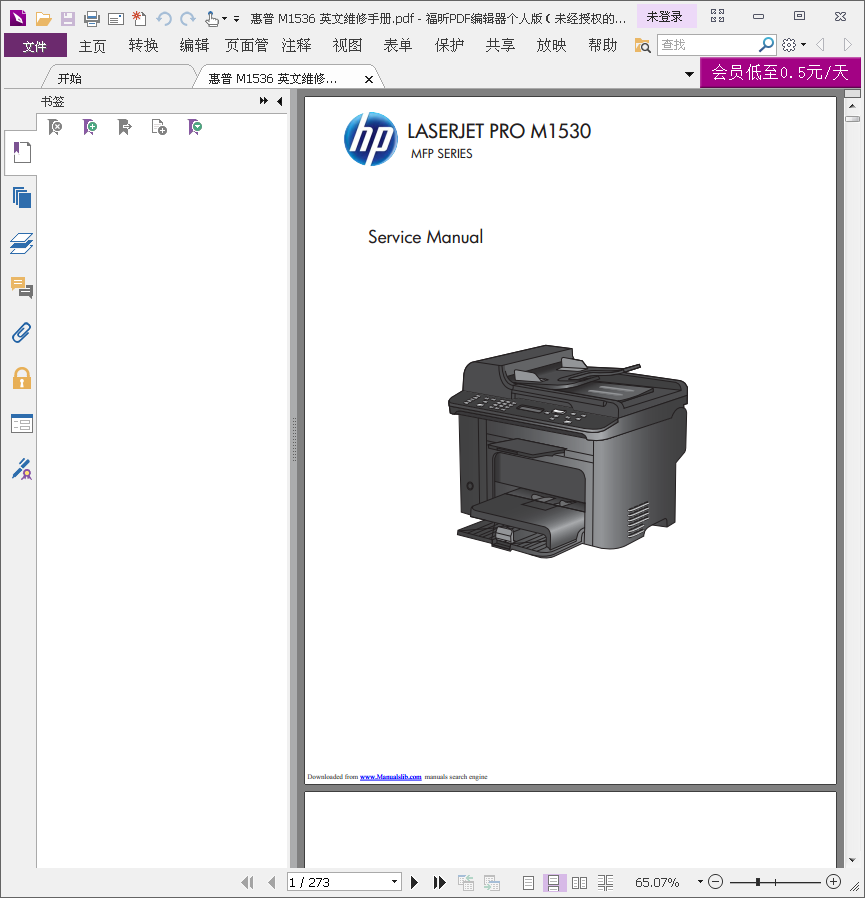Open search settings gear dropdown
865x898 pixels.
(x=794, y=45)
